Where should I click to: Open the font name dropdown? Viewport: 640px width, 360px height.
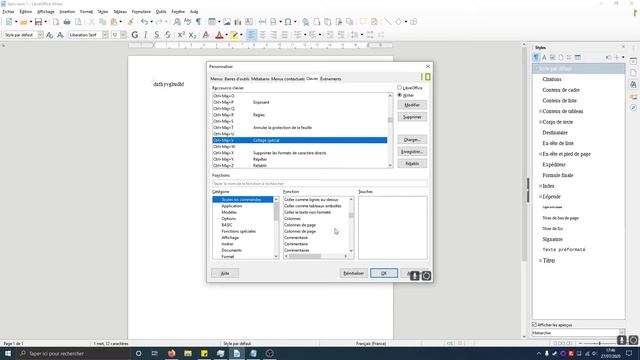(x=105, y=35)
